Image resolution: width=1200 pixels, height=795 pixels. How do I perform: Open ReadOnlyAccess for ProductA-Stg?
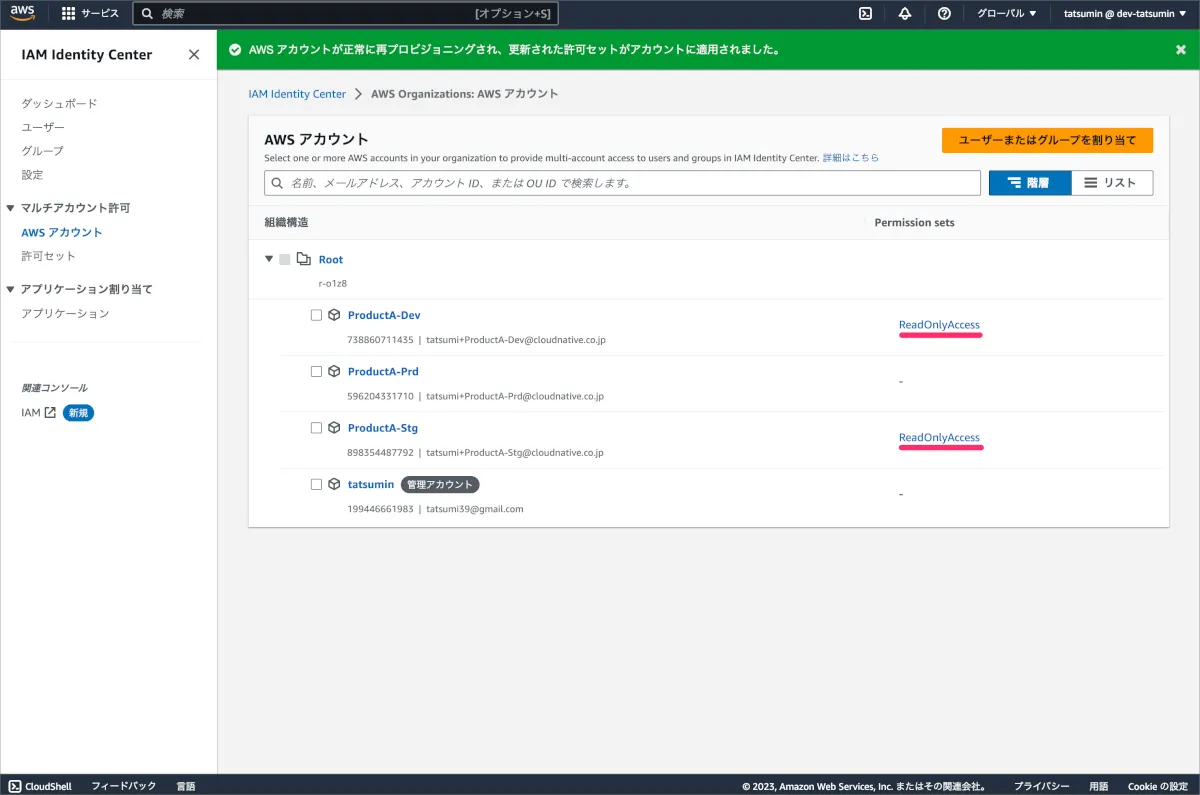pyautogui.click(x=939, y=438)
